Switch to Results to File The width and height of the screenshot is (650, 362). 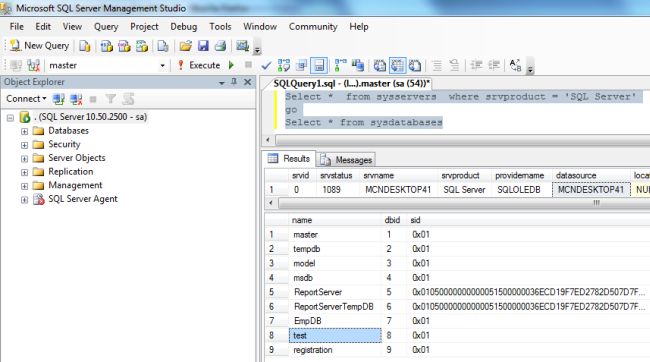415,65
